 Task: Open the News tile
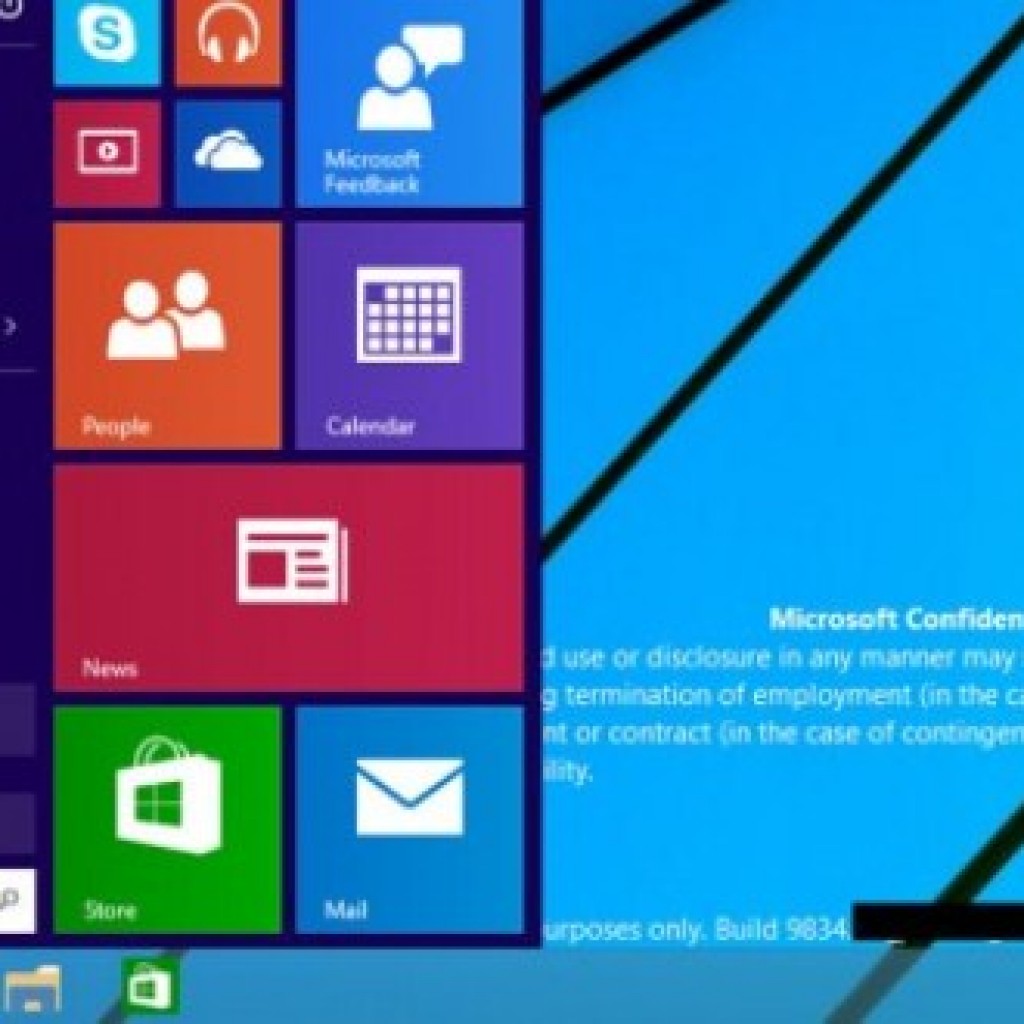click(289, 577)
